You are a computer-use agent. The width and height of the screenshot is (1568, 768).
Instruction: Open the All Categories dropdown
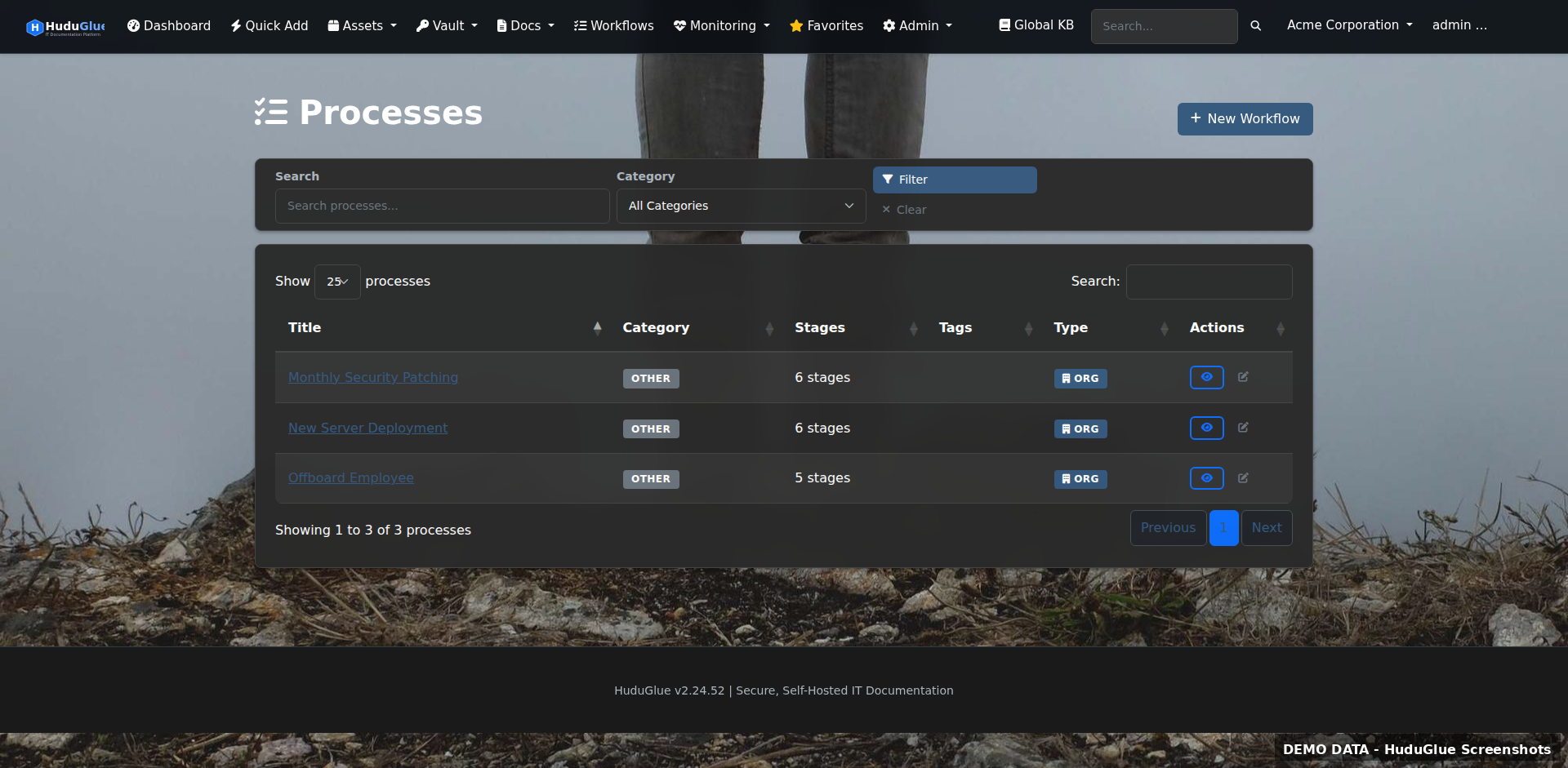click(x=740, y=206)
